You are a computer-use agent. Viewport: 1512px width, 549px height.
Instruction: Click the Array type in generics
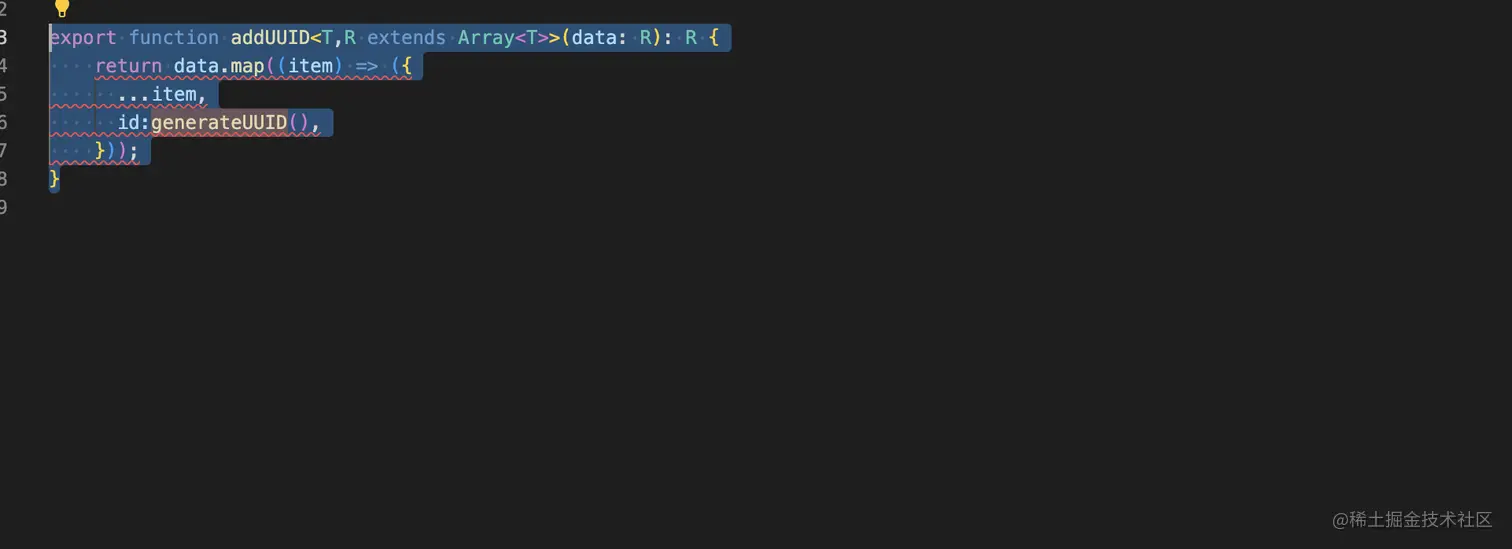pos(486,38)
